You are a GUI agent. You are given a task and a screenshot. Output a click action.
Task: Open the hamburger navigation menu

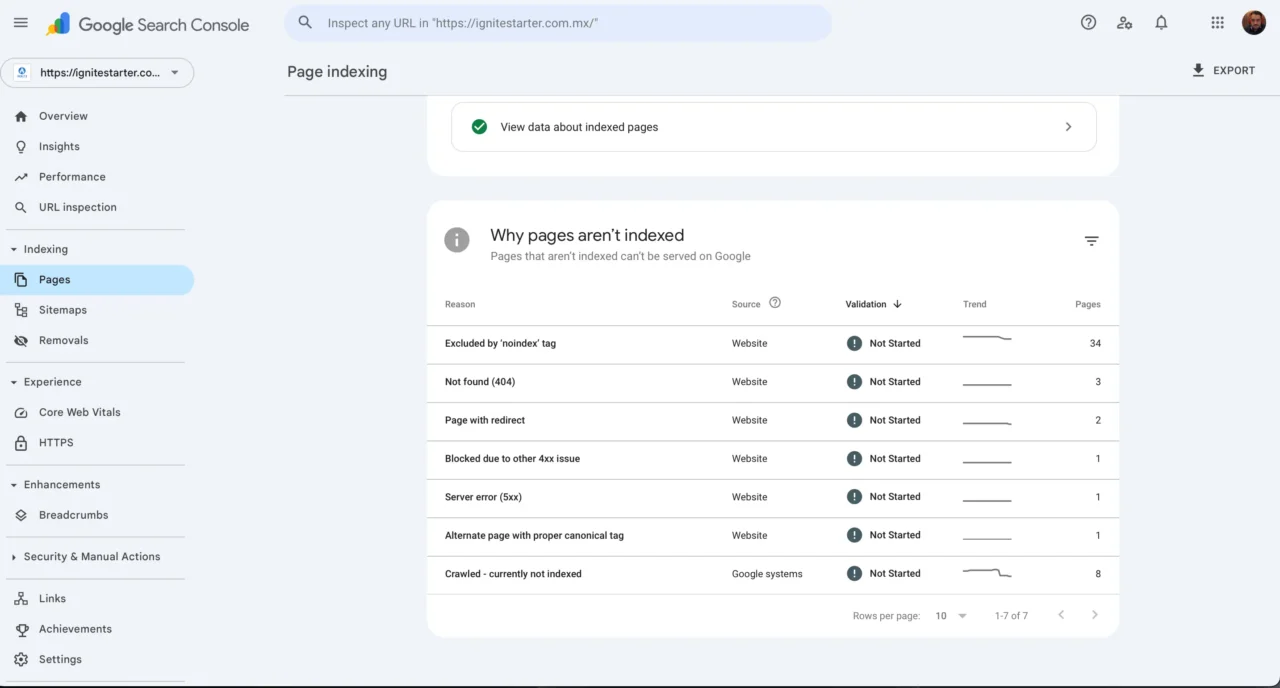pos(20,22)
